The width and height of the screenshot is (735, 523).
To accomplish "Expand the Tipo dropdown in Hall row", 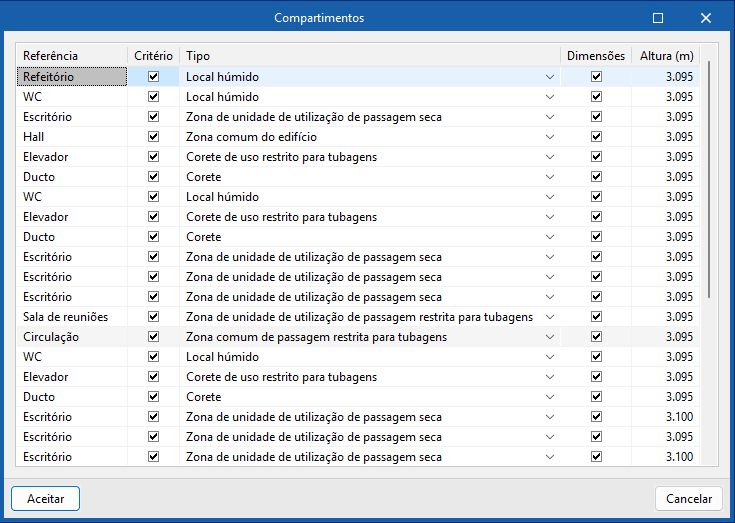I will [x=550, y=137].
